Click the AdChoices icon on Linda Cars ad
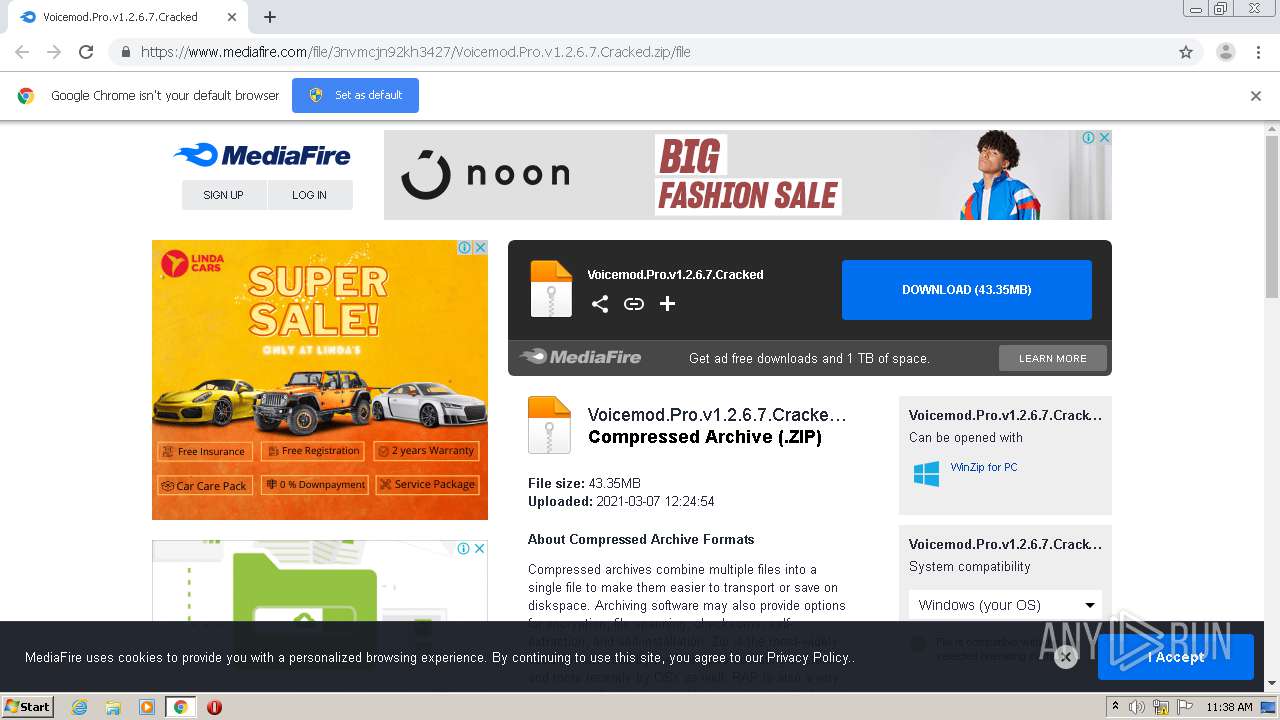 coord(465,247)
